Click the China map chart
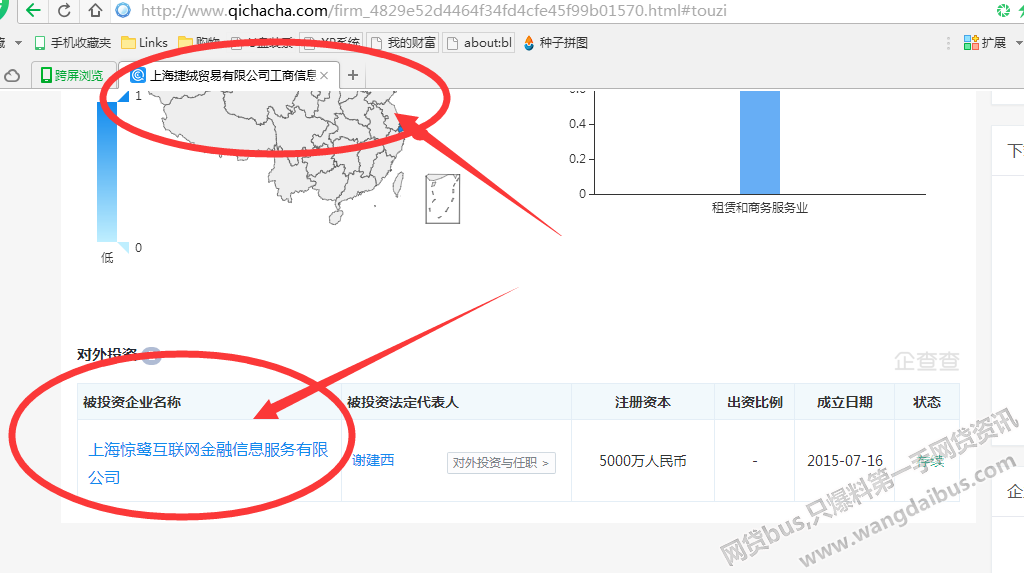This screenshot has width=1024, height=573. pos(276,157)
